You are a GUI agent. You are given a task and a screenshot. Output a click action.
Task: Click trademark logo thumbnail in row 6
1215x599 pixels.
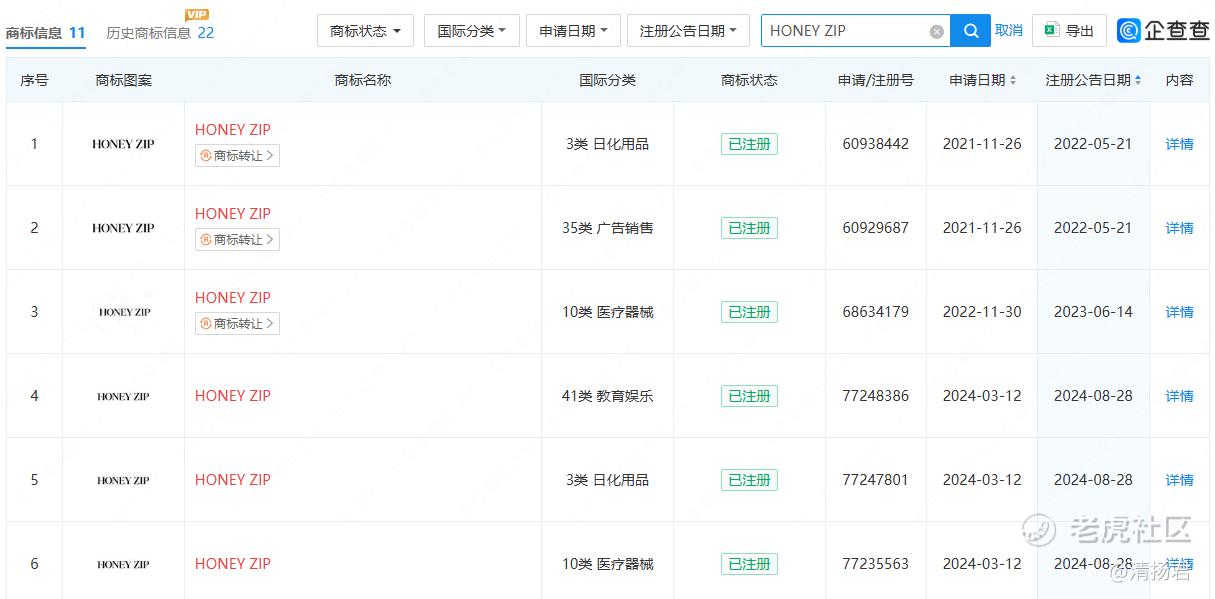pyautogui.click(x=124, y=564)
